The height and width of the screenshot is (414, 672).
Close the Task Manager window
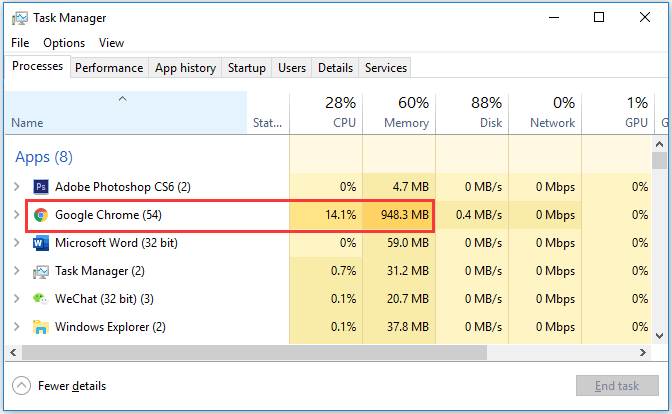[645, 18]
